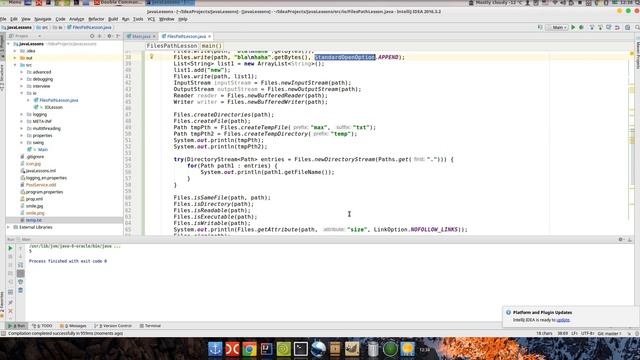Click the Debug bug icon in top toolbar

581,27
